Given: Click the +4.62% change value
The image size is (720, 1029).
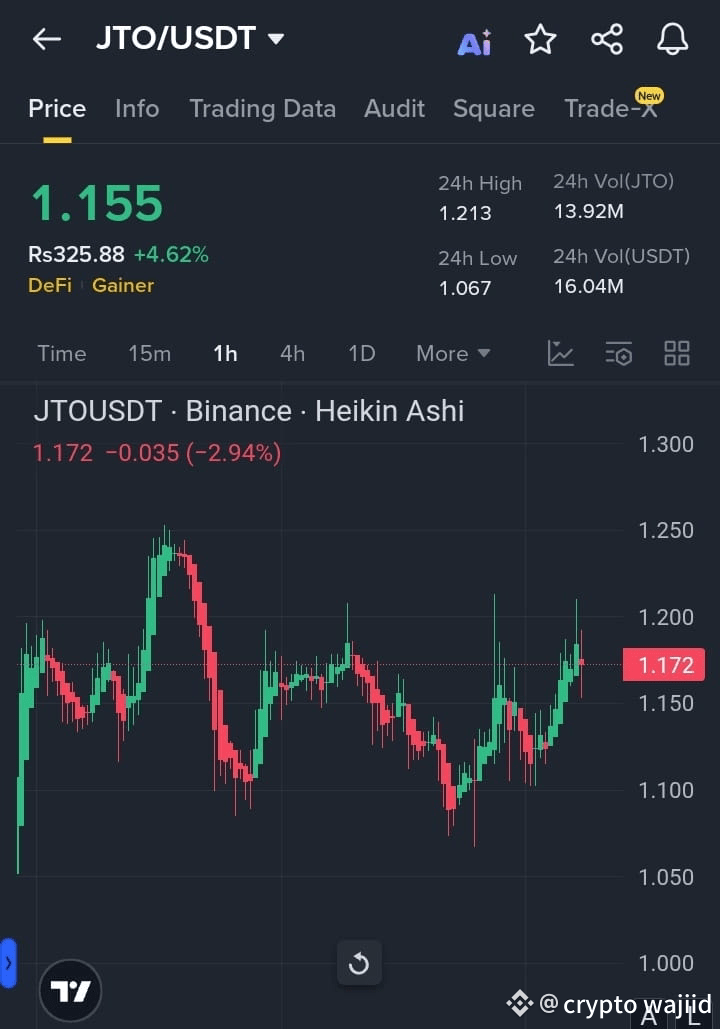Looking at the screenshot, I should [x=171, y=254].
